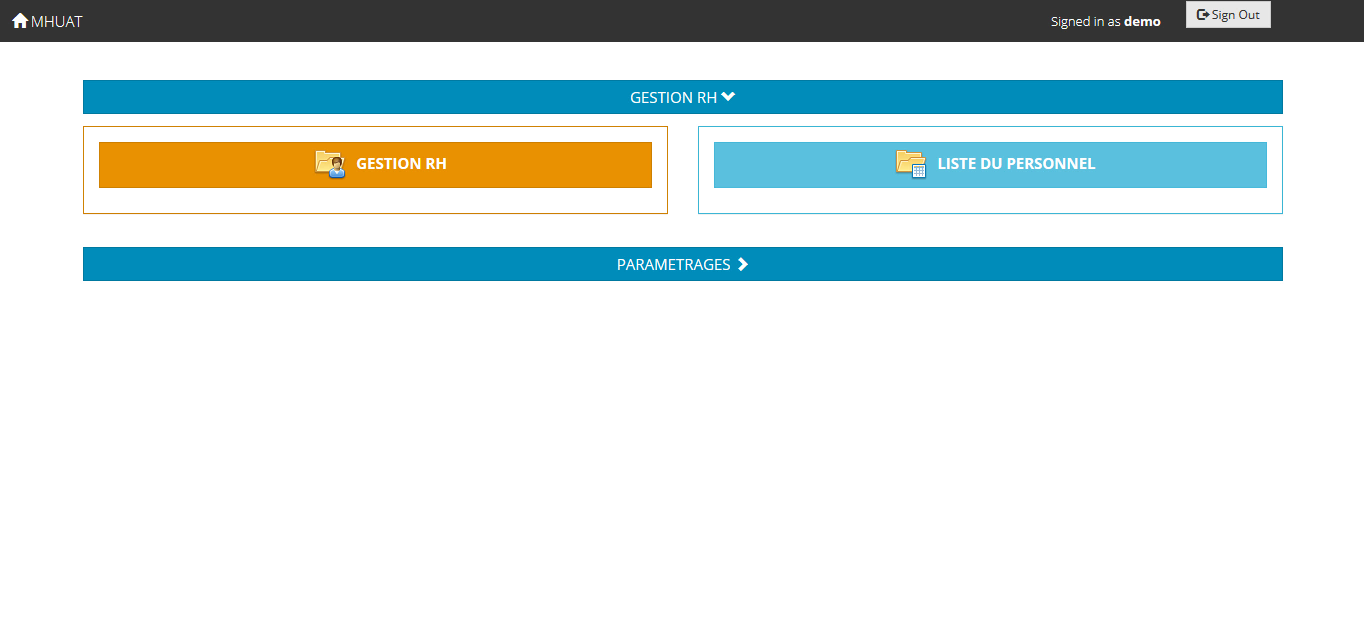Click the 'Signed in as' label
The width and height of the screenshot is (1364, 640).
pyautogui.click(x=1085, y=21)
